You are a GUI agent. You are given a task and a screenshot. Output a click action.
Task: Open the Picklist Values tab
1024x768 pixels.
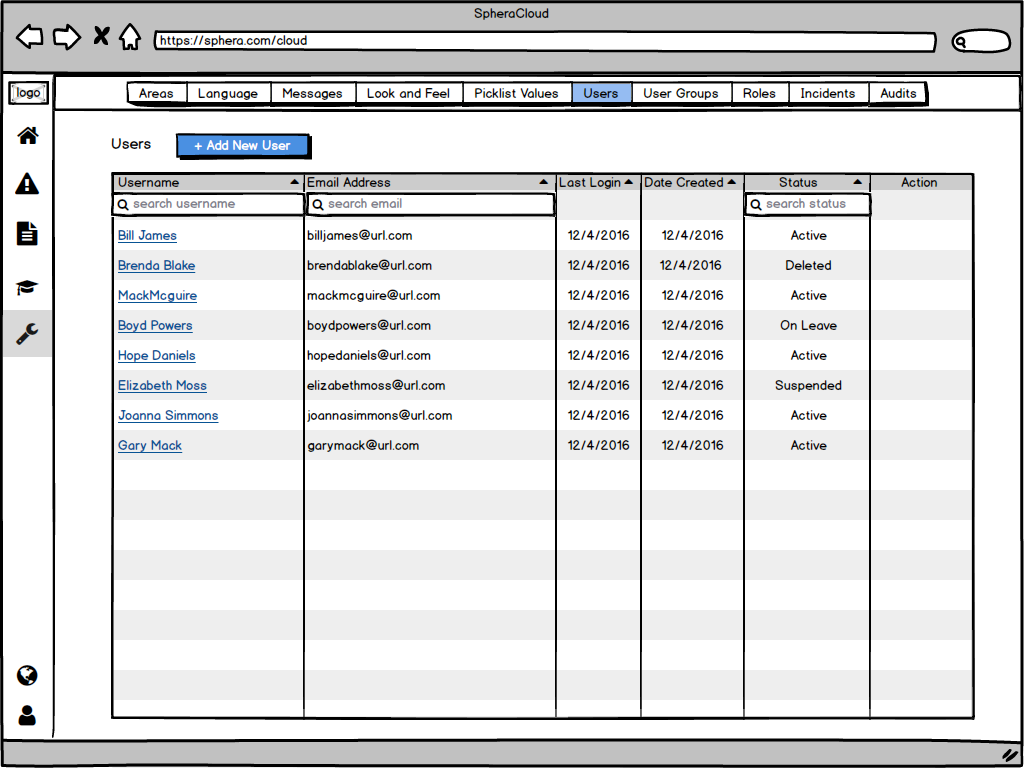(517, 93)
